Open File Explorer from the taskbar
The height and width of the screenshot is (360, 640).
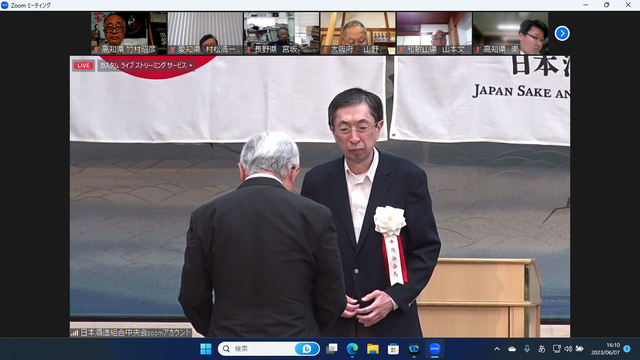(x=373, y=349)
